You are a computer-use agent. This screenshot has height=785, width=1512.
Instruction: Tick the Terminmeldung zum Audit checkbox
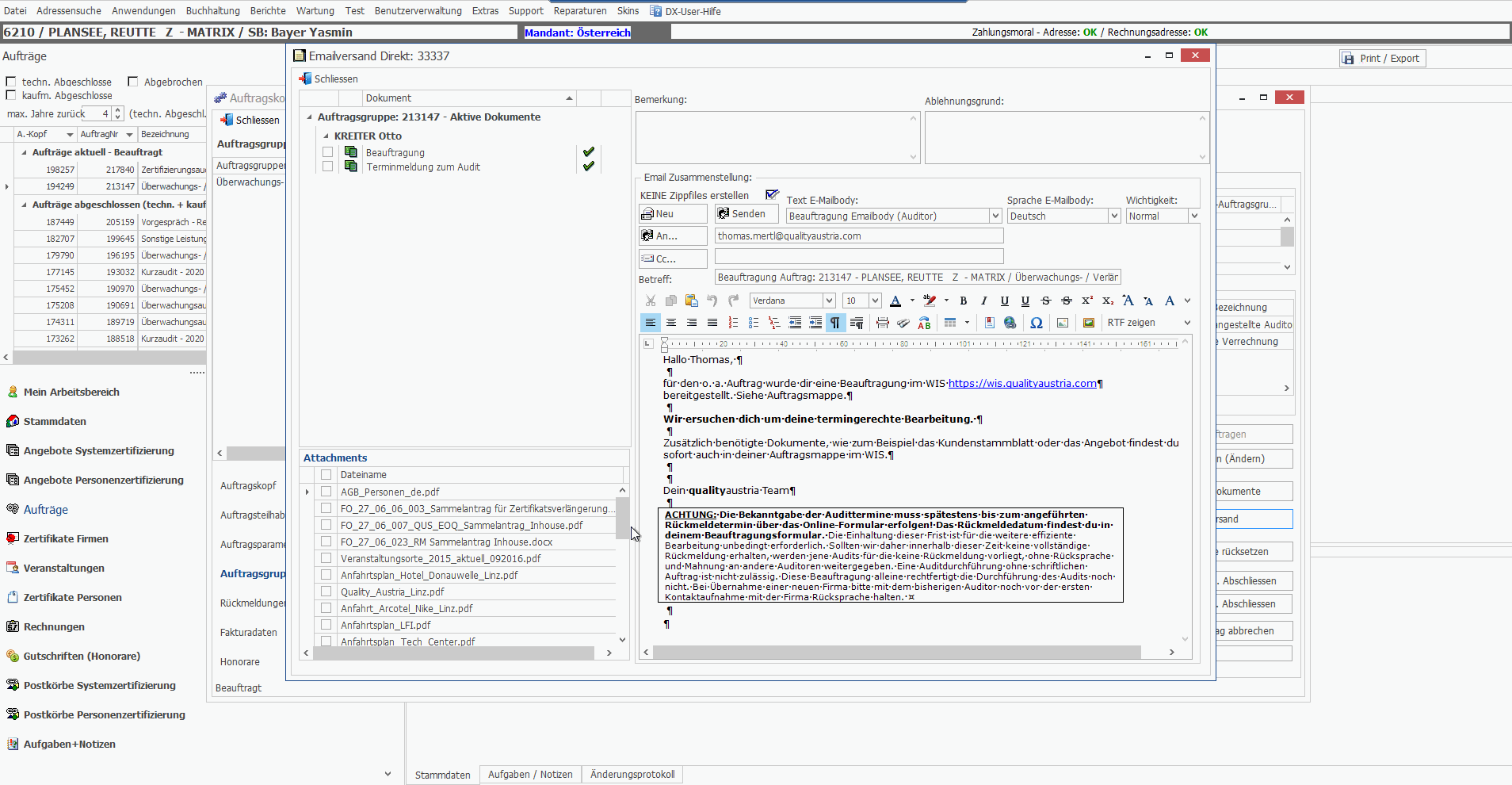tap(328, 167)
